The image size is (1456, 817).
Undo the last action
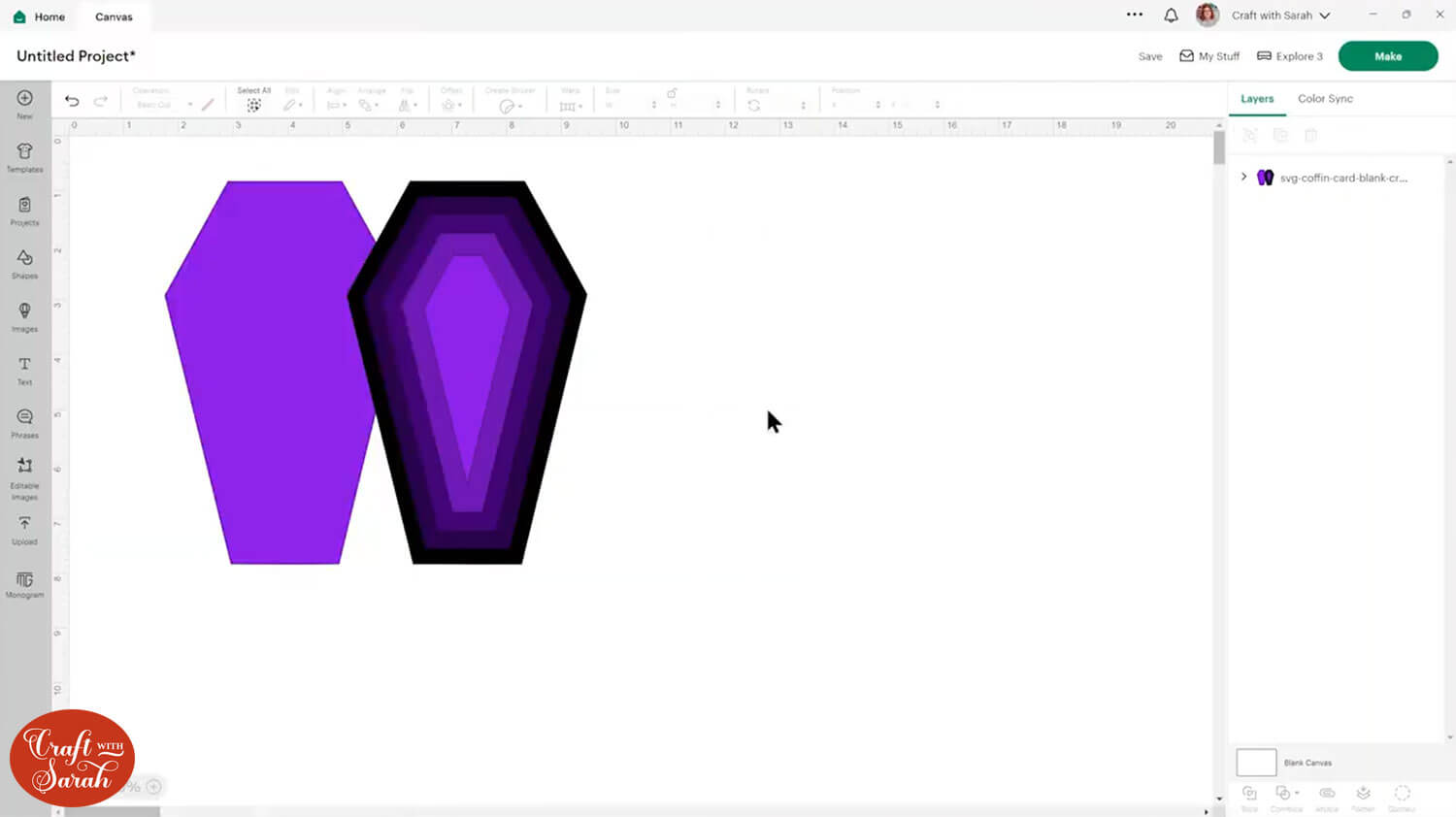(72, 101)
